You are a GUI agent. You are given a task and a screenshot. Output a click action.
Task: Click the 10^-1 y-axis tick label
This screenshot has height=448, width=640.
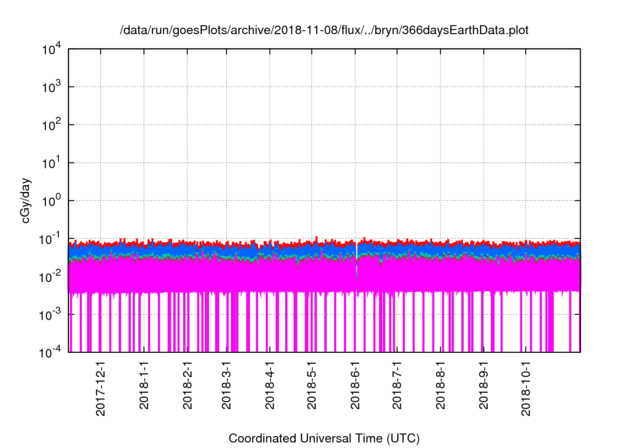[50, 239]
